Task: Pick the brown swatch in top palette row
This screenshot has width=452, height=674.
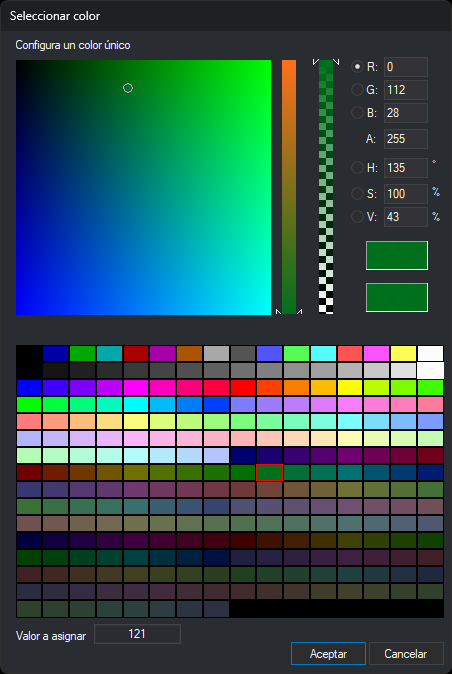Action: click(189, 354)
